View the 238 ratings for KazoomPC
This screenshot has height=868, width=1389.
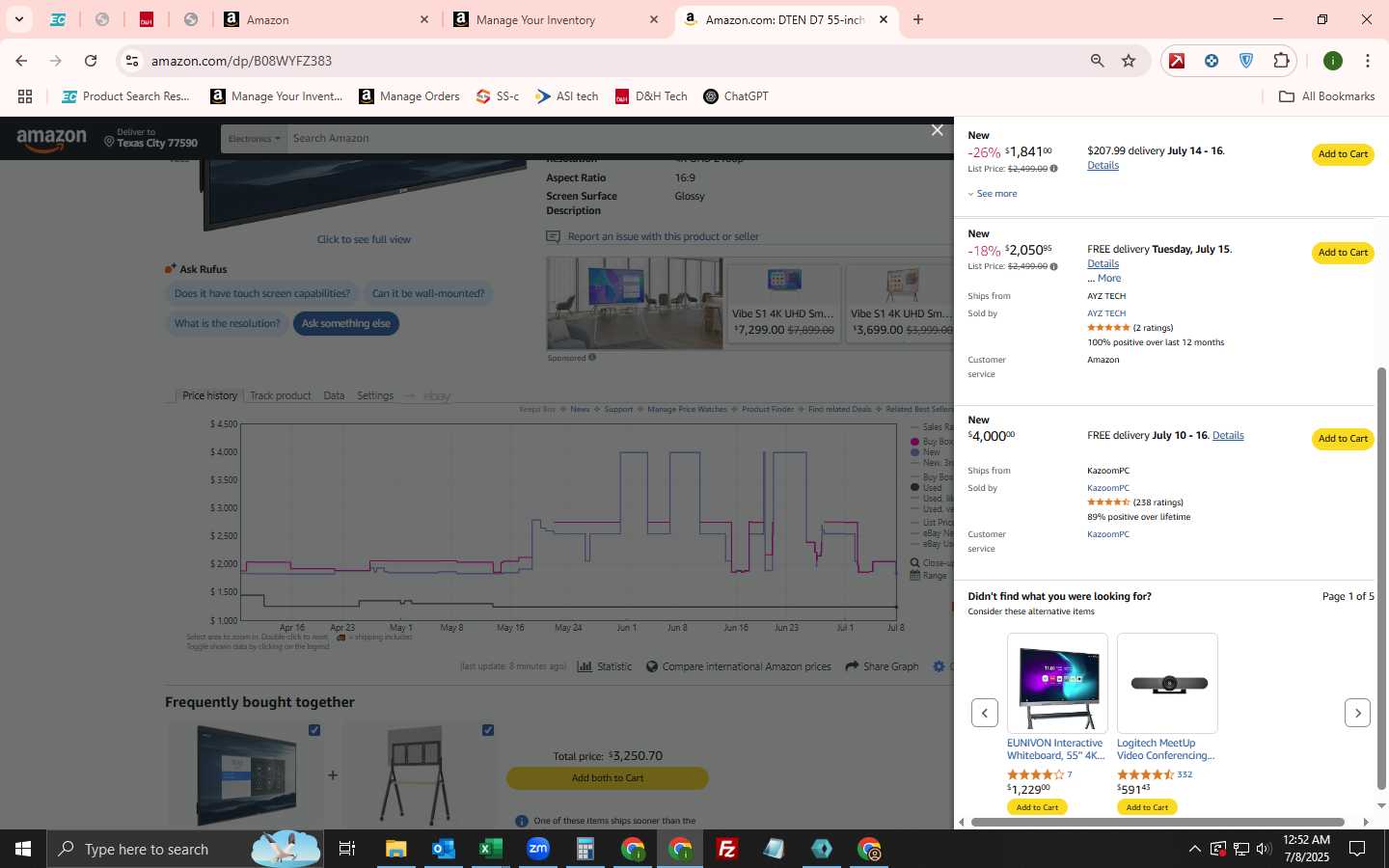[x=1157, y=502]
